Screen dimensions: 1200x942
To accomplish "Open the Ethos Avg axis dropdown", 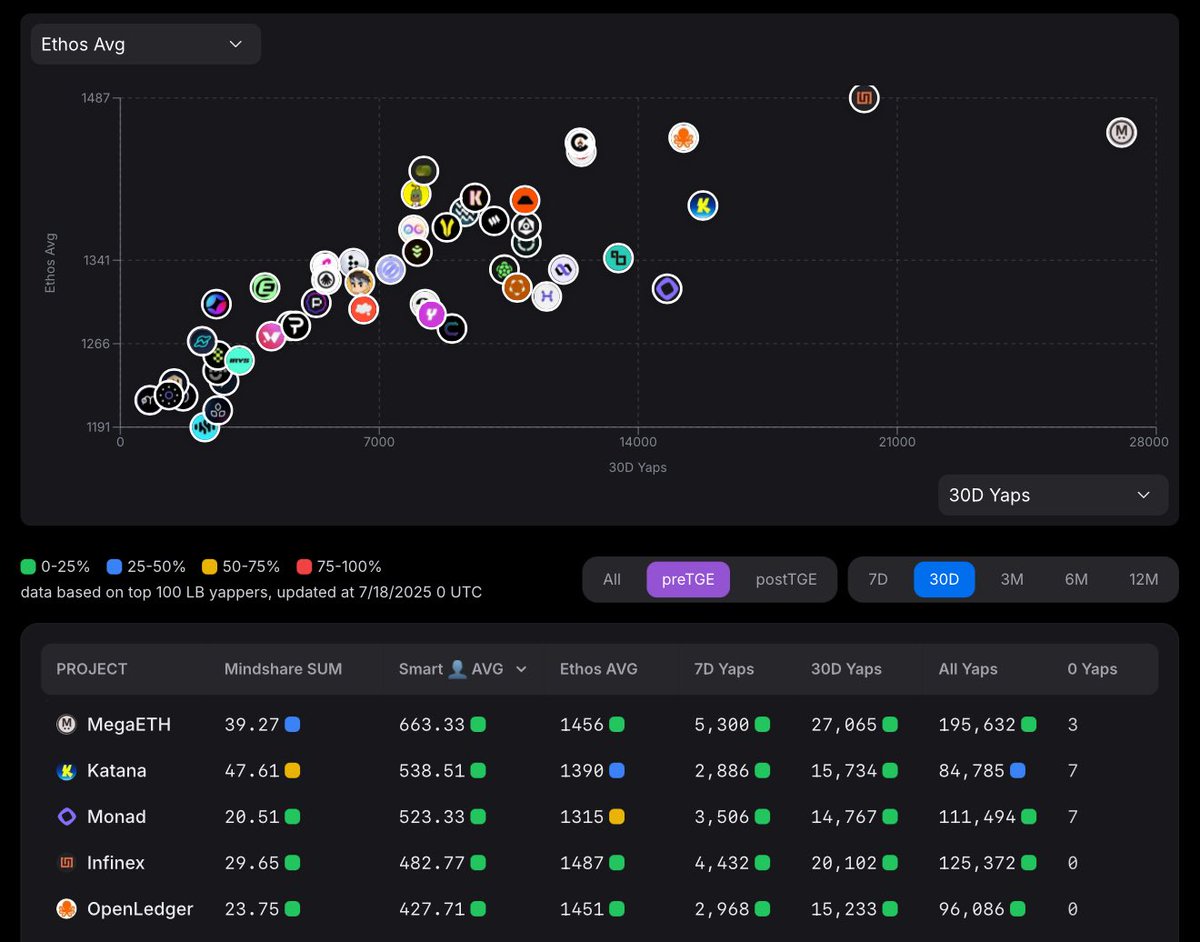I will (x=146, y=44).
